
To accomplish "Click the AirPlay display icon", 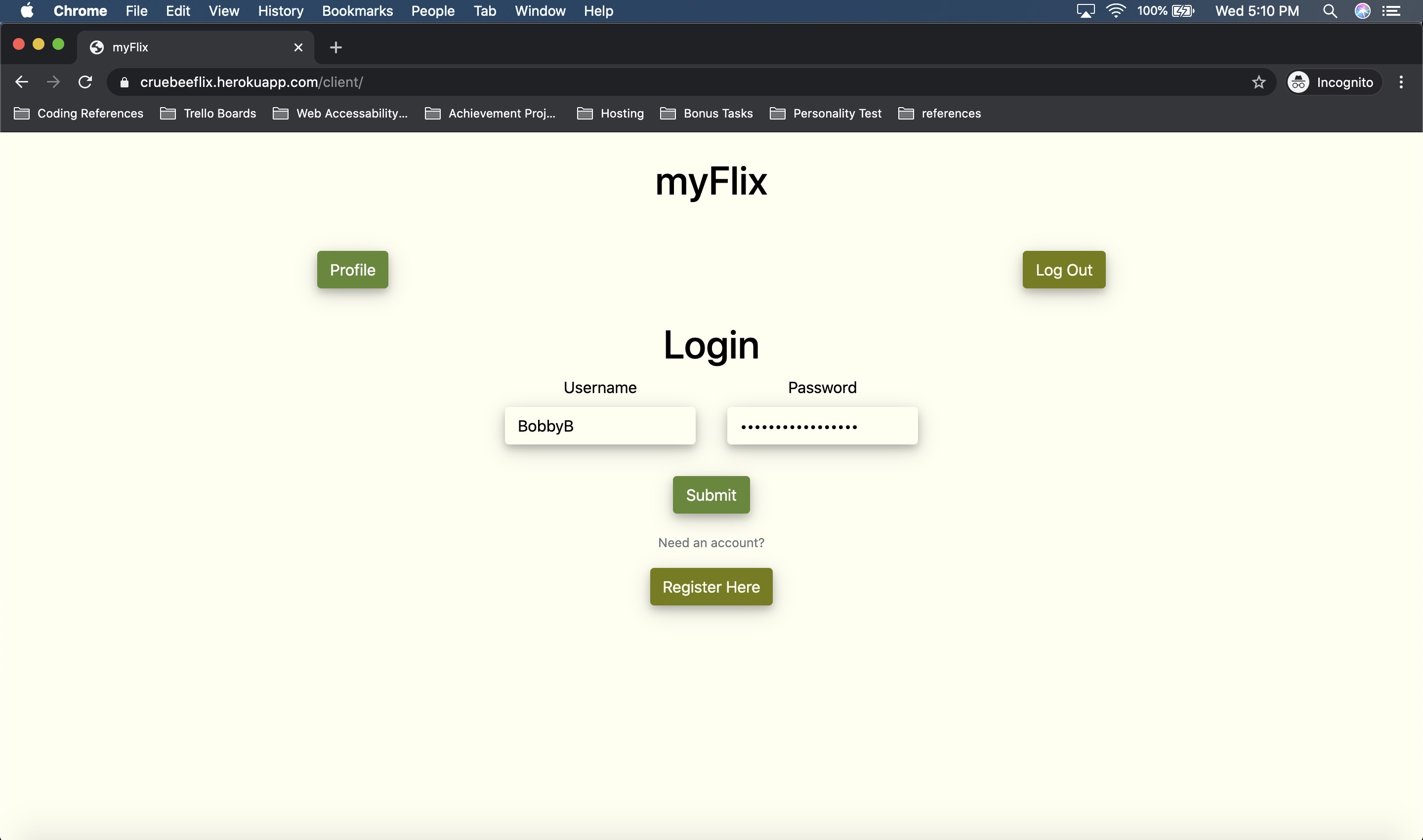I will tap(1085, 11).
